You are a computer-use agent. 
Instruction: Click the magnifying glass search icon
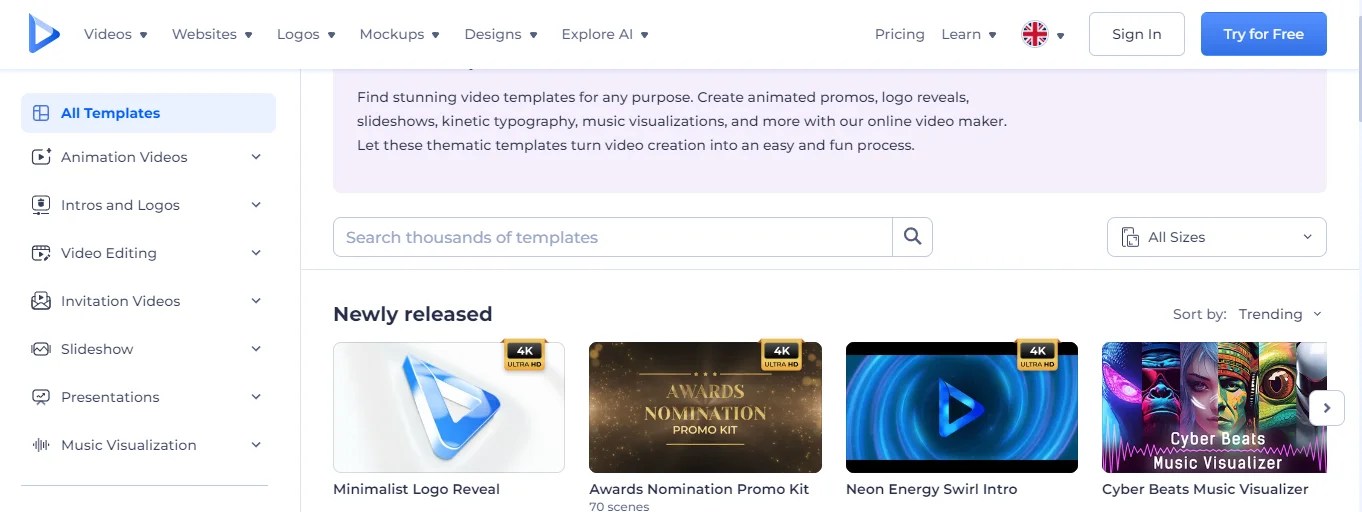click(x=912, y=237)
